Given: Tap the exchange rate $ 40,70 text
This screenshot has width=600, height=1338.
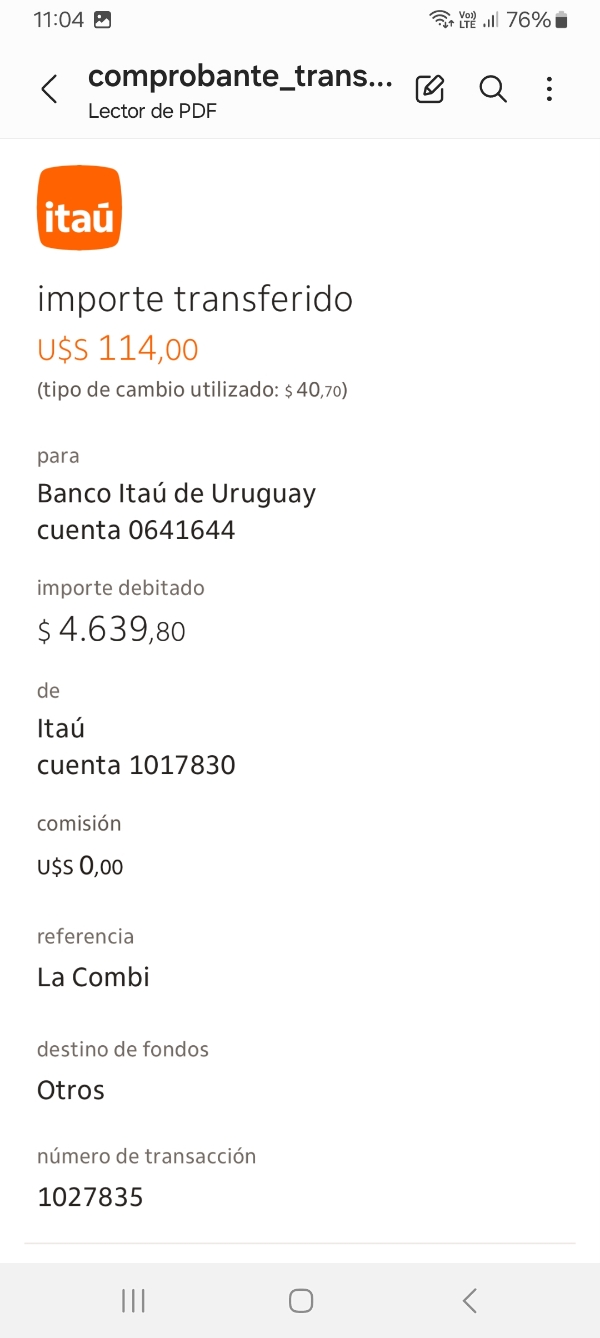Looking at the screenshot, I should click(314, 390).
